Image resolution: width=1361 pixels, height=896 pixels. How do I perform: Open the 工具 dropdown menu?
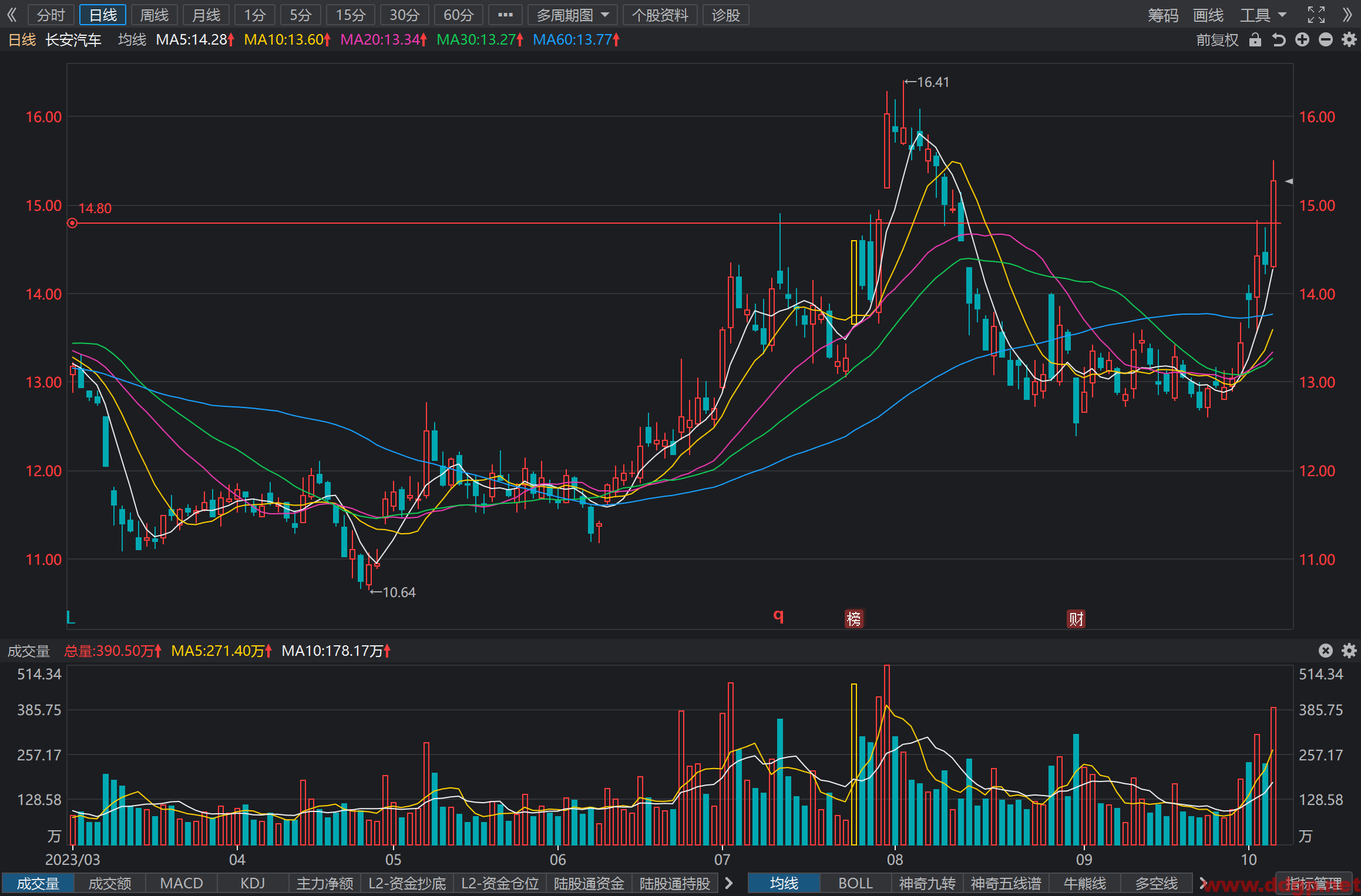[x=1263, y=15]
